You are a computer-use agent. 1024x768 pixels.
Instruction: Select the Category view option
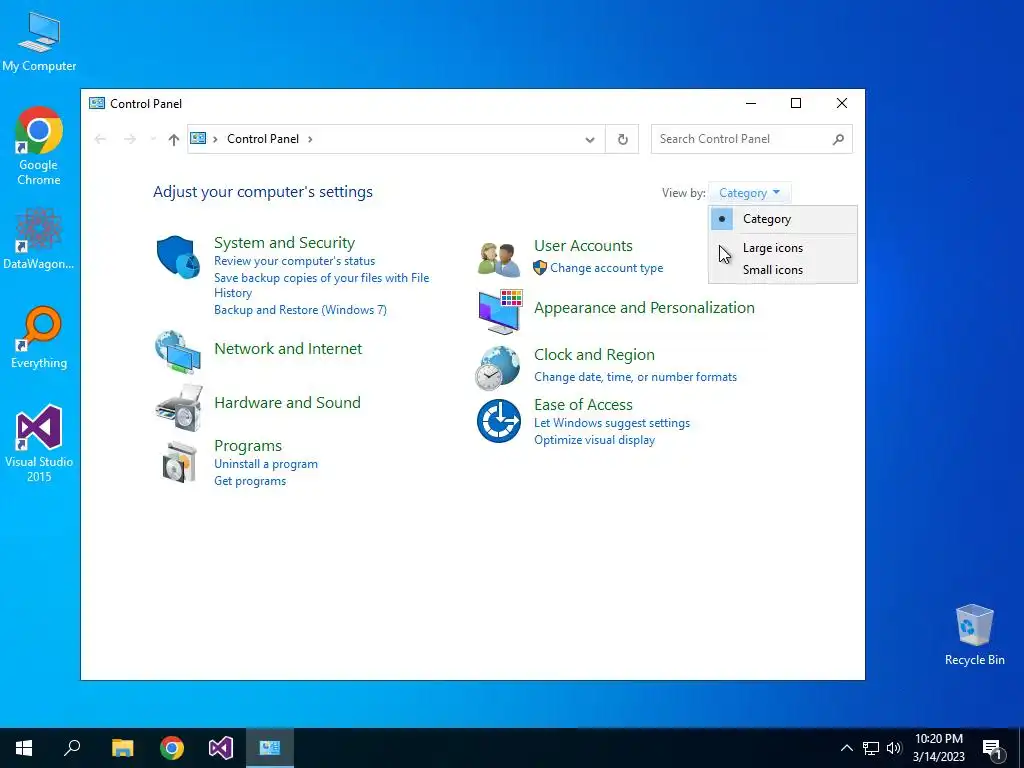pos(782,219)
